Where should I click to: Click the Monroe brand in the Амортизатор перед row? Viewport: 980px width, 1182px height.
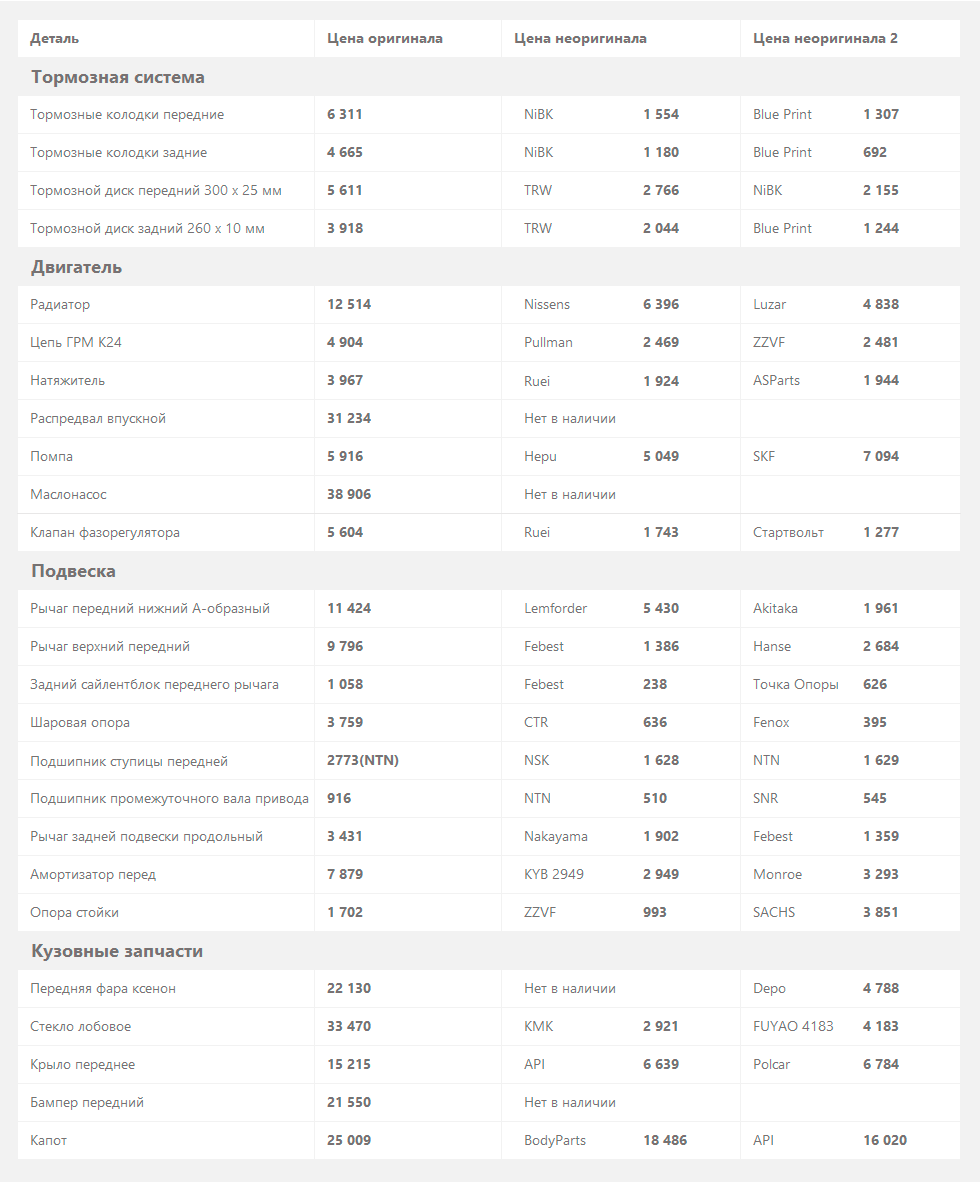[x=777, y=875]
